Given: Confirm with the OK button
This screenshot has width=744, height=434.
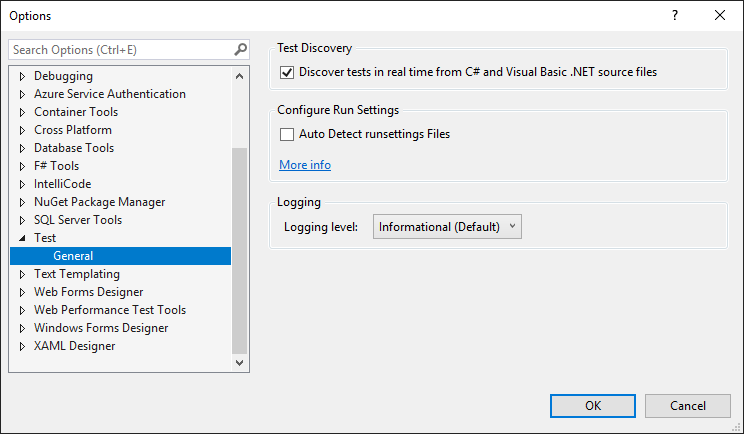Looking at the screenshot, I should 593,406.
